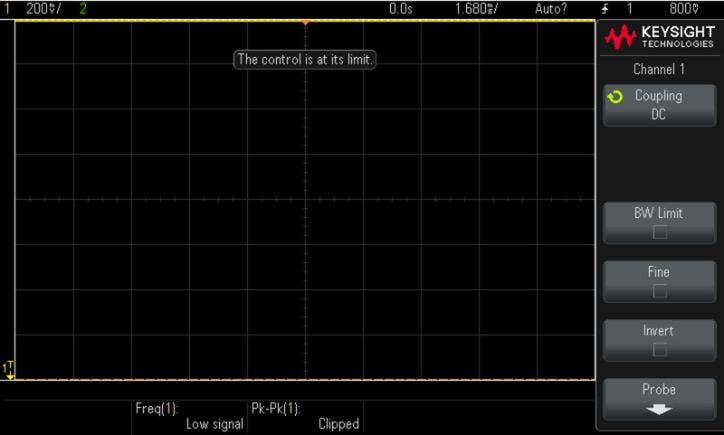The image size is (724, 435).
Task: Expand the Probe submenu
Action: click(658, 398)
